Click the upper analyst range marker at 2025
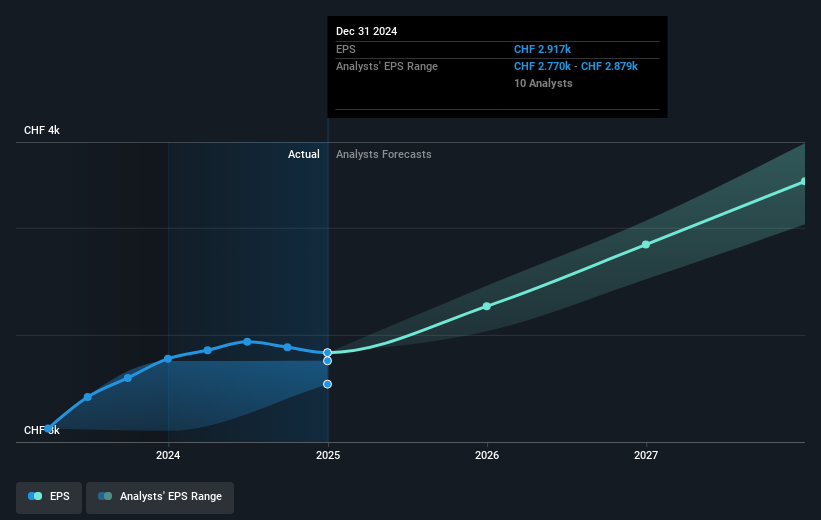Screen dimensions: 821x520 [327, 361]
